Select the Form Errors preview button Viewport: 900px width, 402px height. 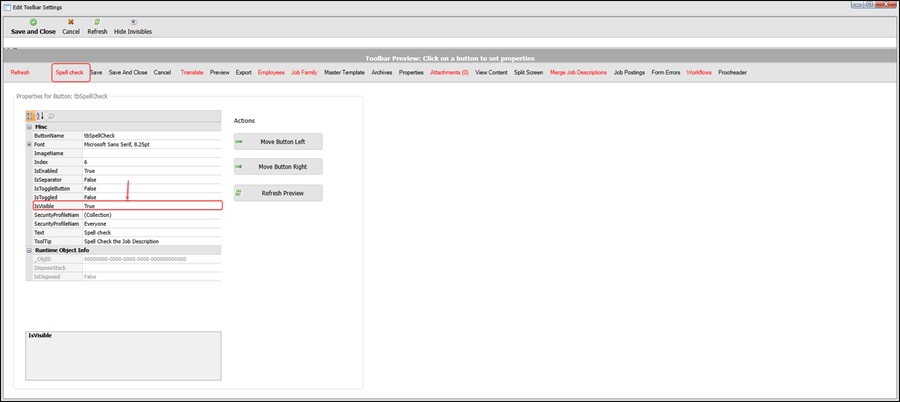pos(666,73)
